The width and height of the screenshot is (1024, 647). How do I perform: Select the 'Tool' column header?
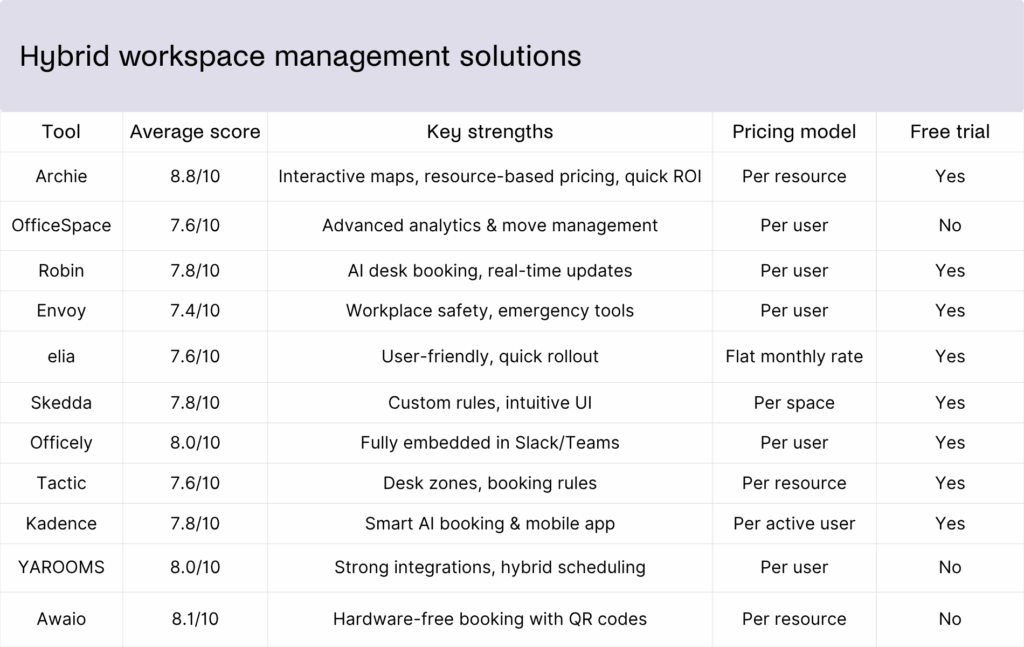(x=61, y=131)
